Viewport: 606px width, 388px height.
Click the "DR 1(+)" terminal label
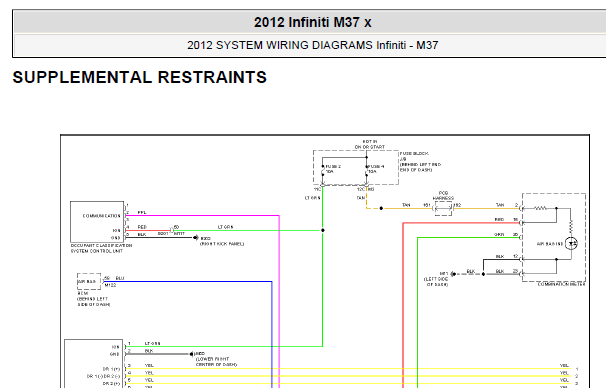[111, 369]
